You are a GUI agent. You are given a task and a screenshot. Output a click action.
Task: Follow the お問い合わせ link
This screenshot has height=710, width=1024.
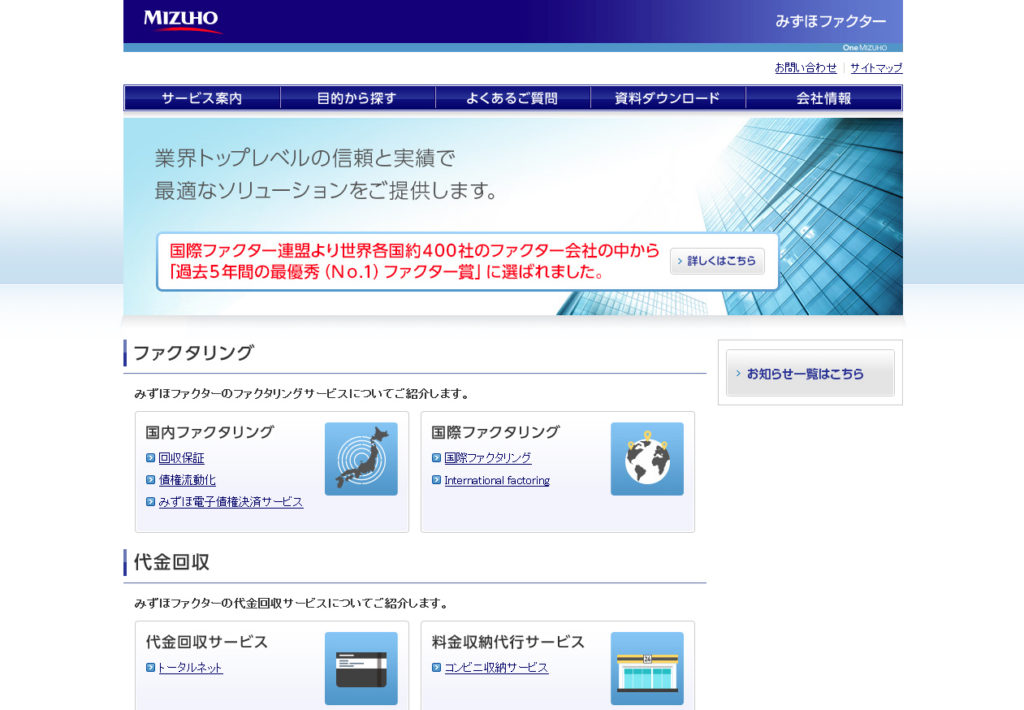[x=807, y=68]
